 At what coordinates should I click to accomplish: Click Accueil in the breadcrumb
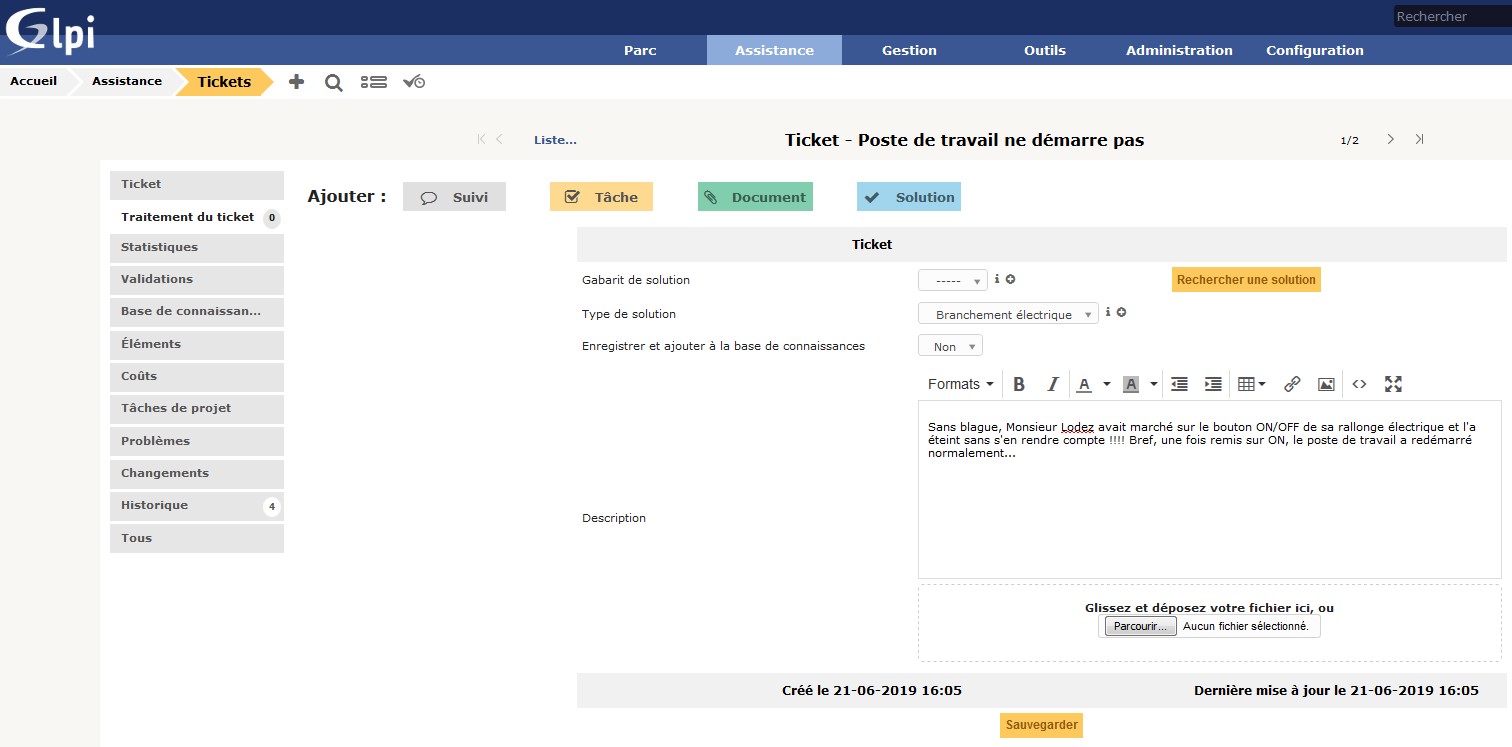pyautogui.click(x=33, y=81)
